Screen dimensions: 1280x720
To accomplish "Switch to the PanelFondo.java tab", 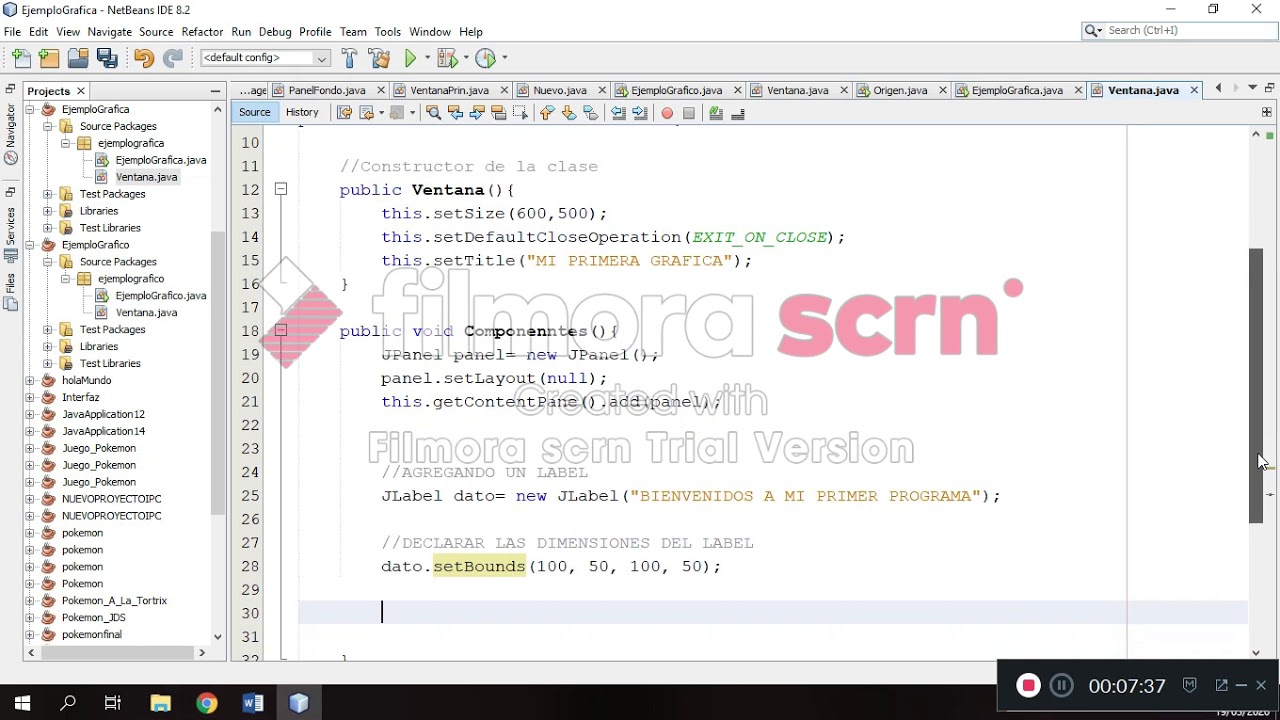I will (327, 90).
